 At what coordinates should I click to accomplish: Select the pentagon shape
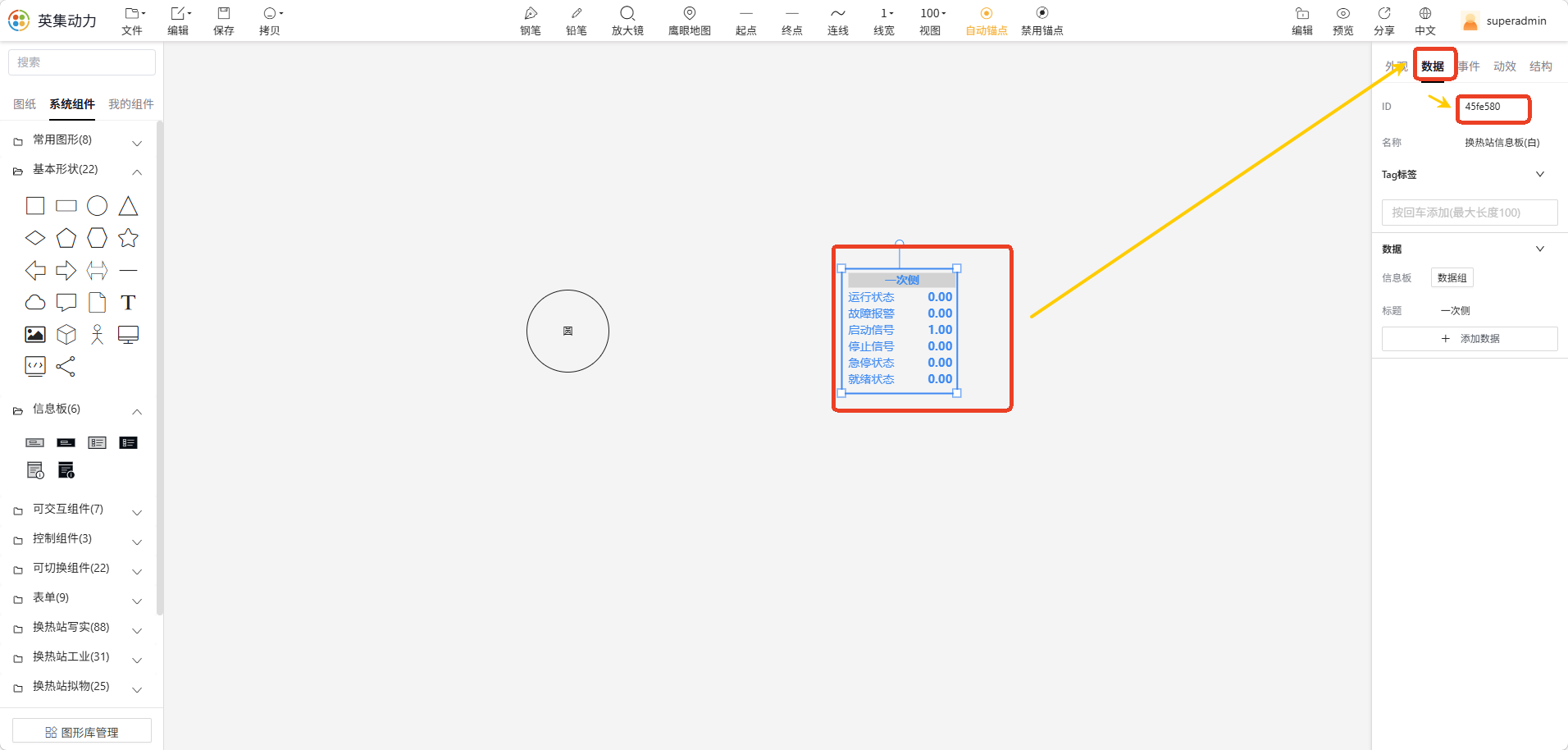[x=66, y=238]
